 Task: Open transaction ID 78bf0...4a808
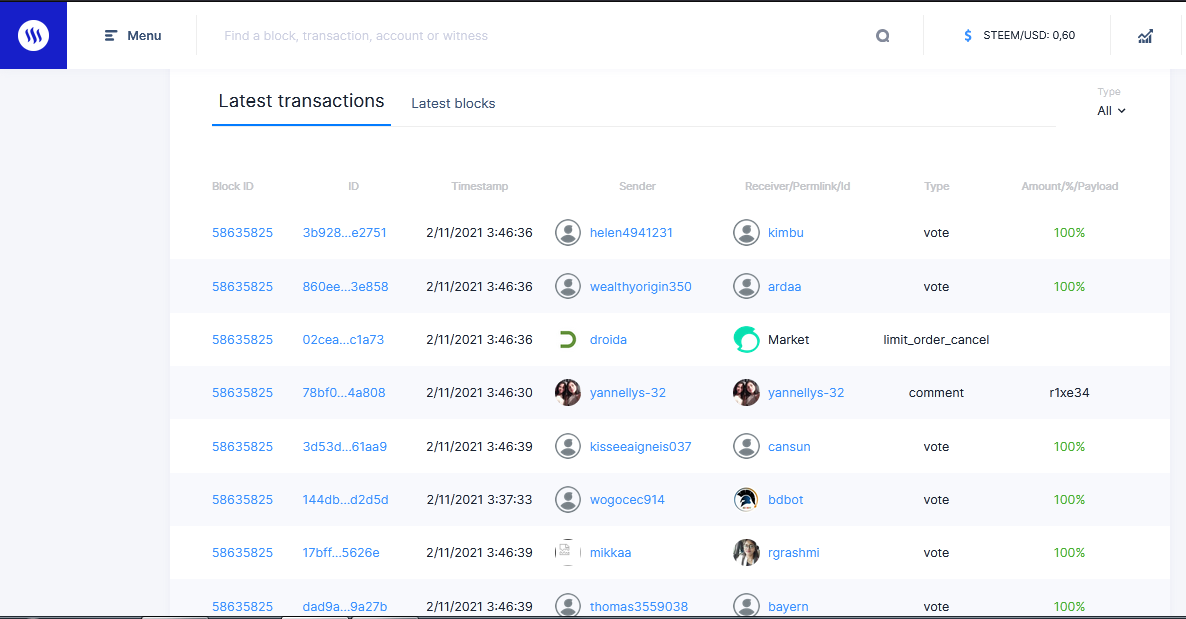point(343,393)
